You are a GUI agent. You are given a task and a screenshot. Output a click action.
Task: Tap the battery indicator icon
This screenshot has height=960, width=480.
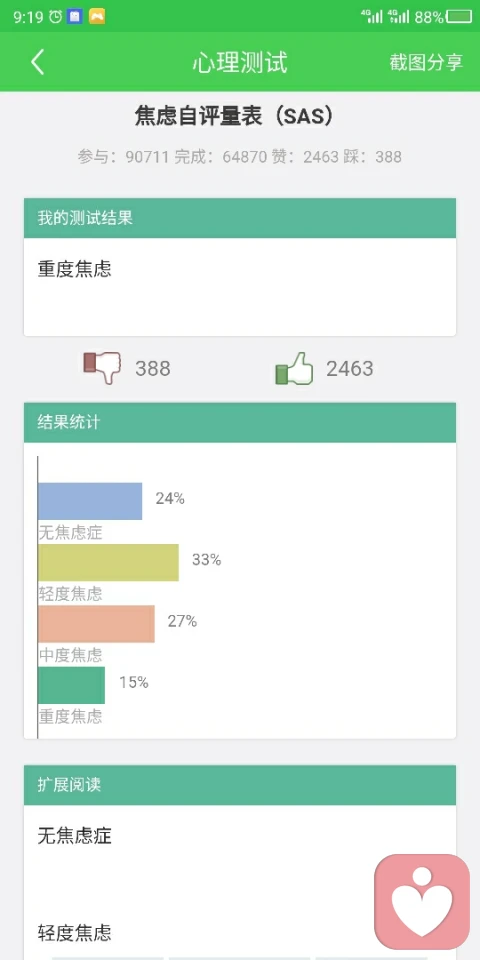459,17
